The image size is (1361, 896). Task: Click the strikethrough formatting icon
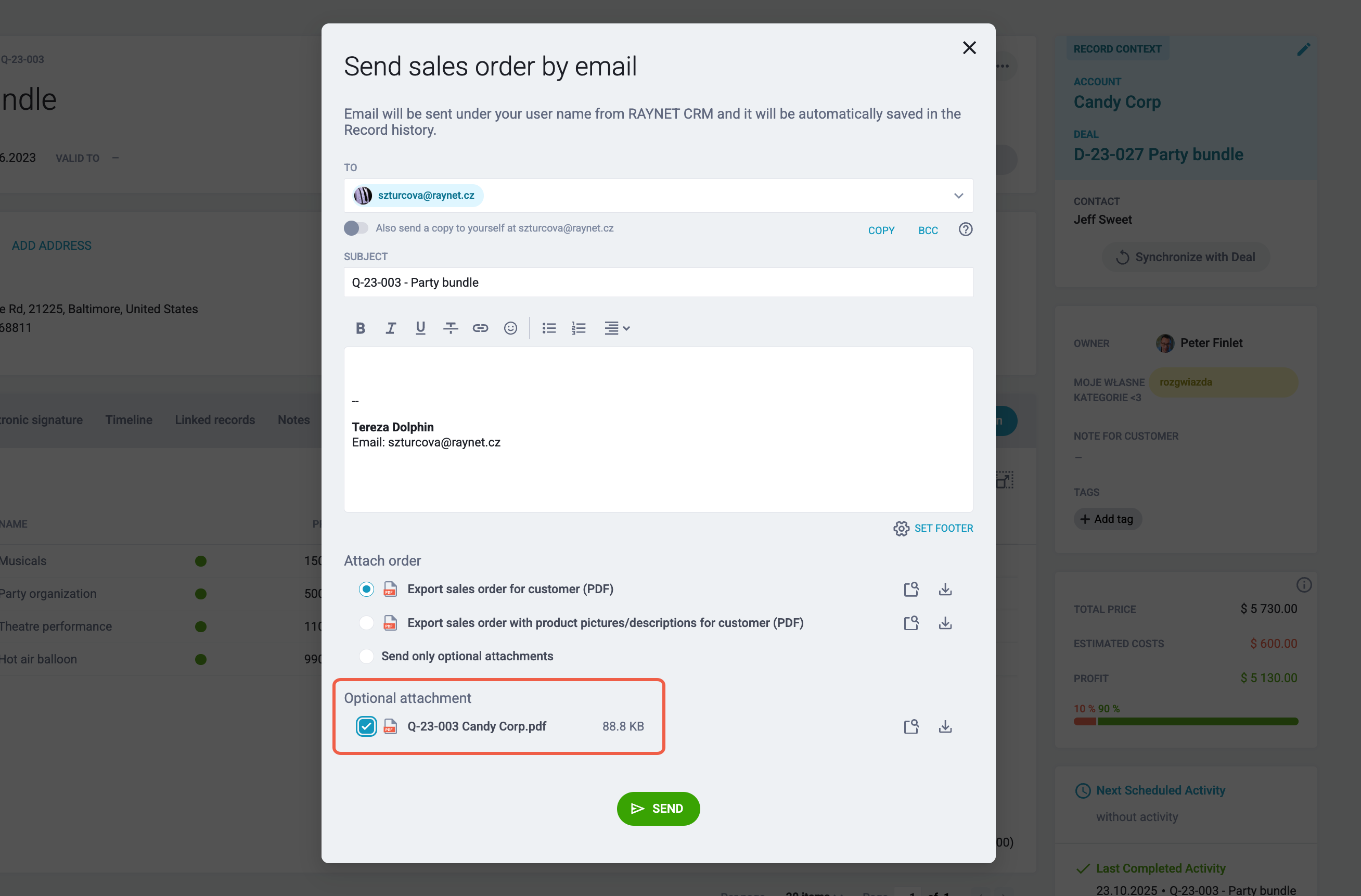[x=451, y=328]
